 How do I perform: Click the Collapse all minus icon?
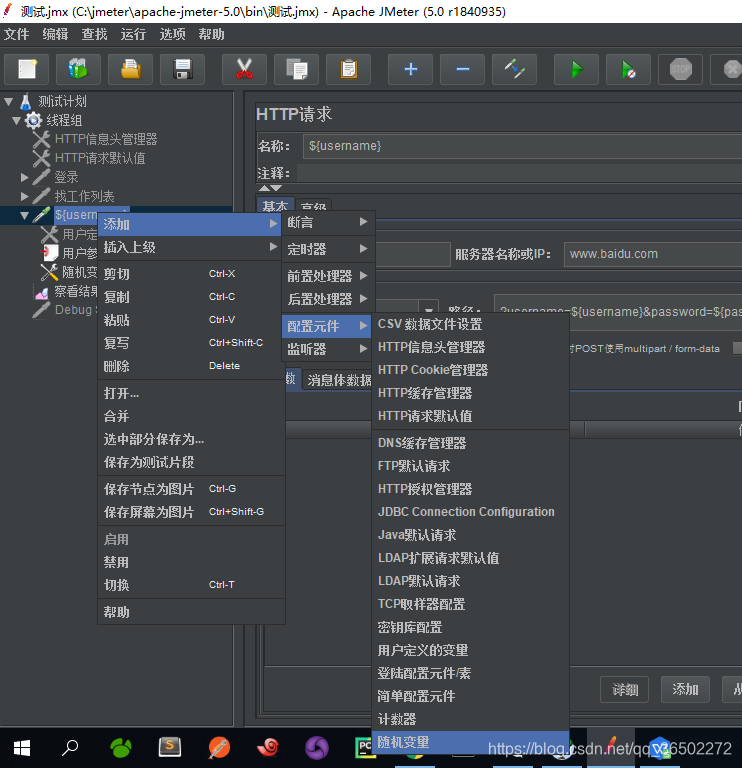point(462,69)
